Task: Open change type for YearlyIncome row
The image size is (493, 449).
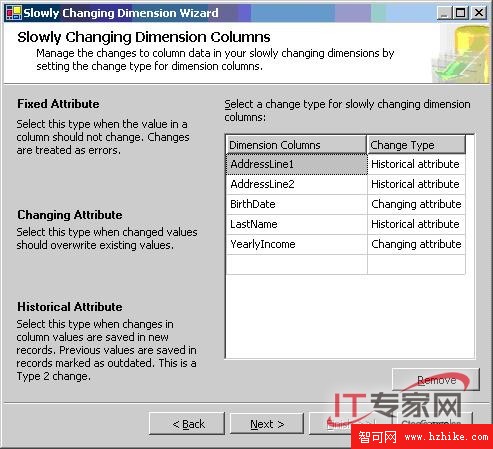Action: coord(416,244)
